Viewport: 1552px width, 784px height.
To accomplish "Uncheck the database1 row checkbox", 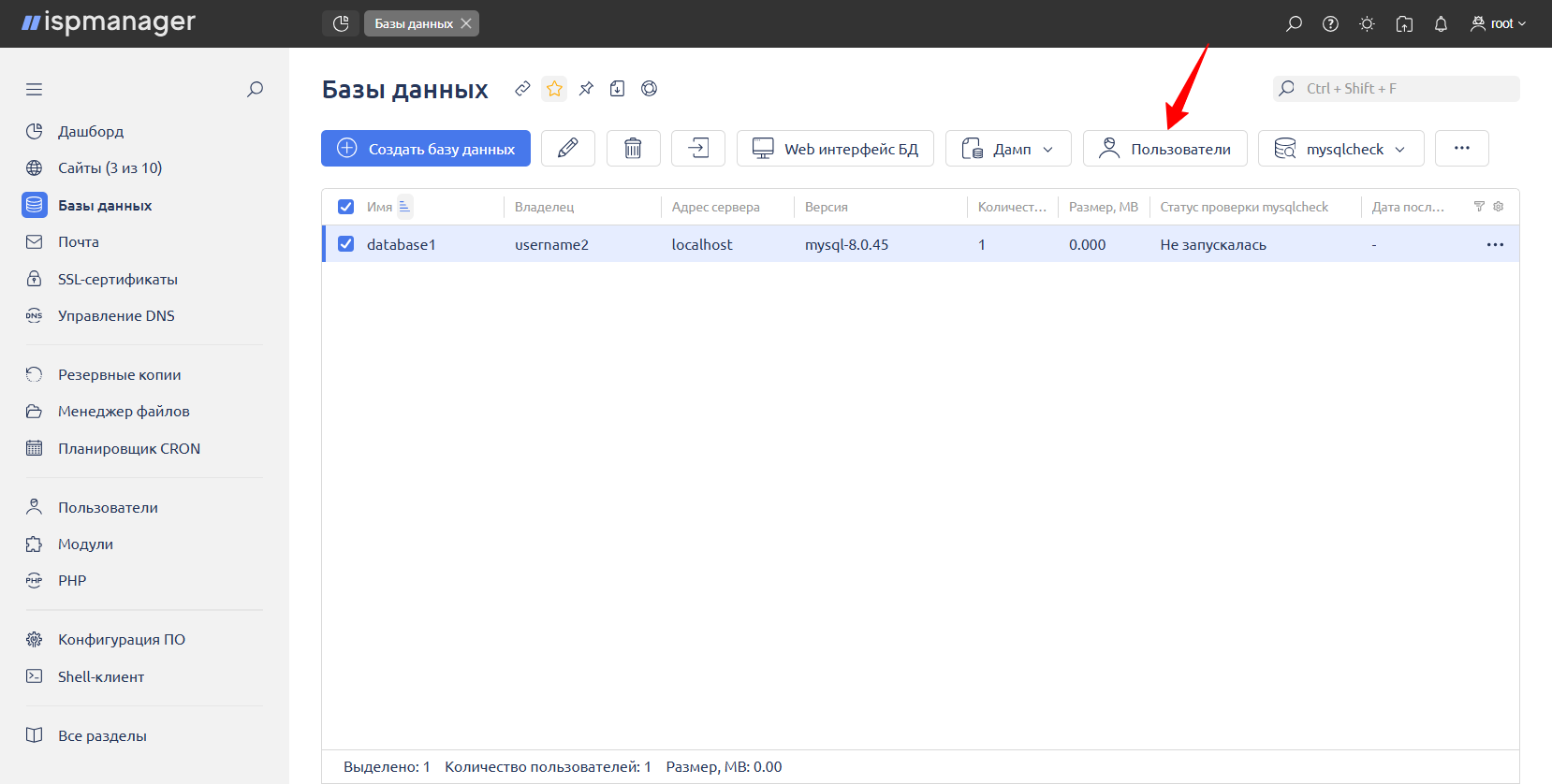I will point(346,244).
